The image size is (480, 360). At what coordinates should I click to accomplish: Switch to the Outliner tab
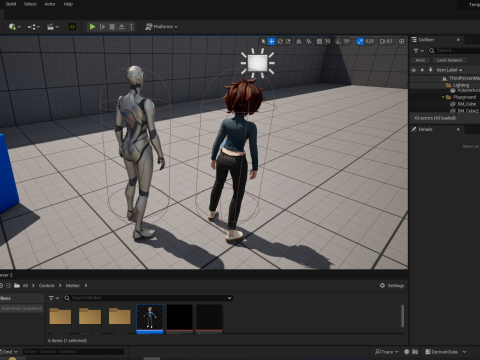click(x=426, y=40)
